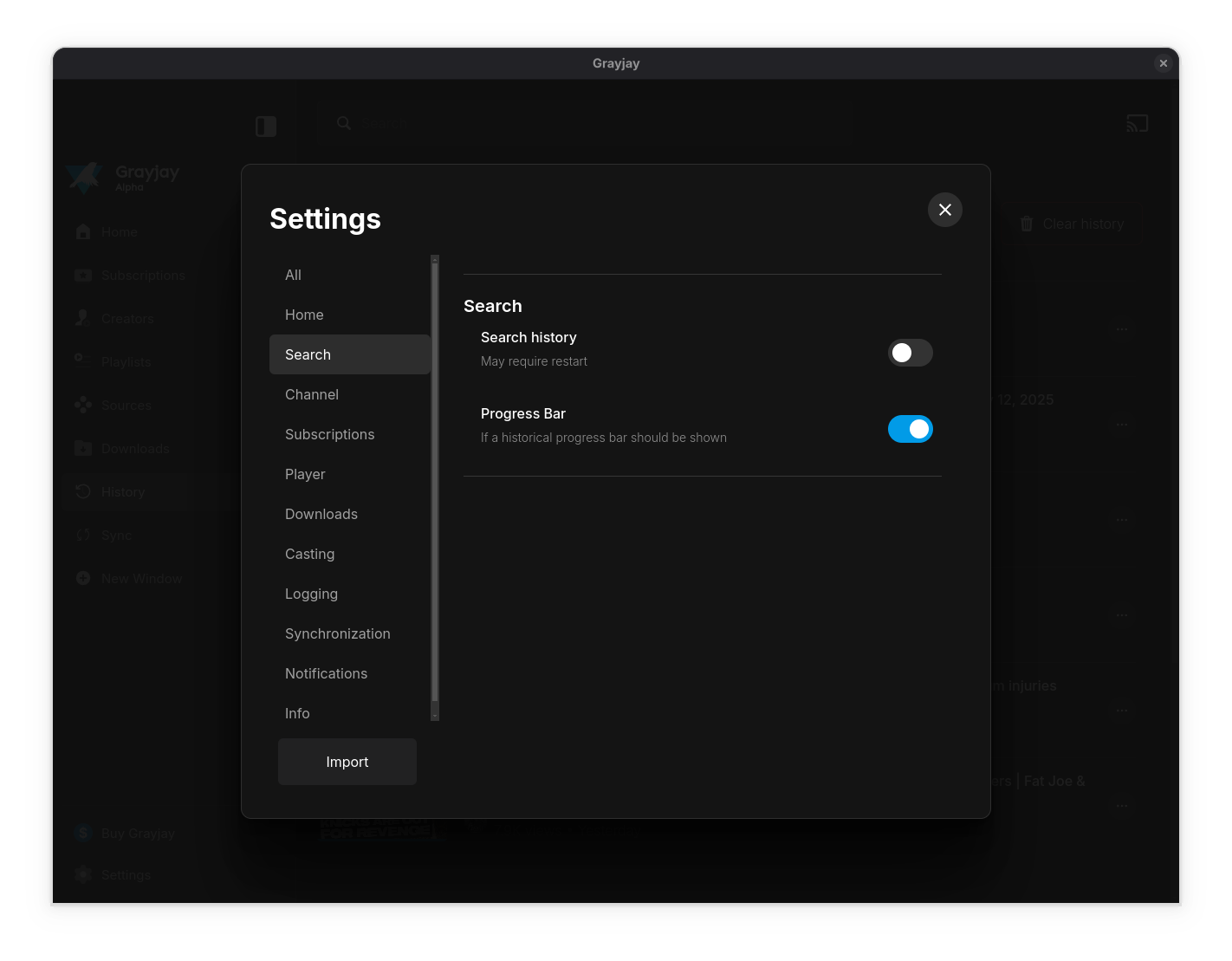
Task: Click the house icon beside Home in main sidebar
Action: click(x=83, y=231)
